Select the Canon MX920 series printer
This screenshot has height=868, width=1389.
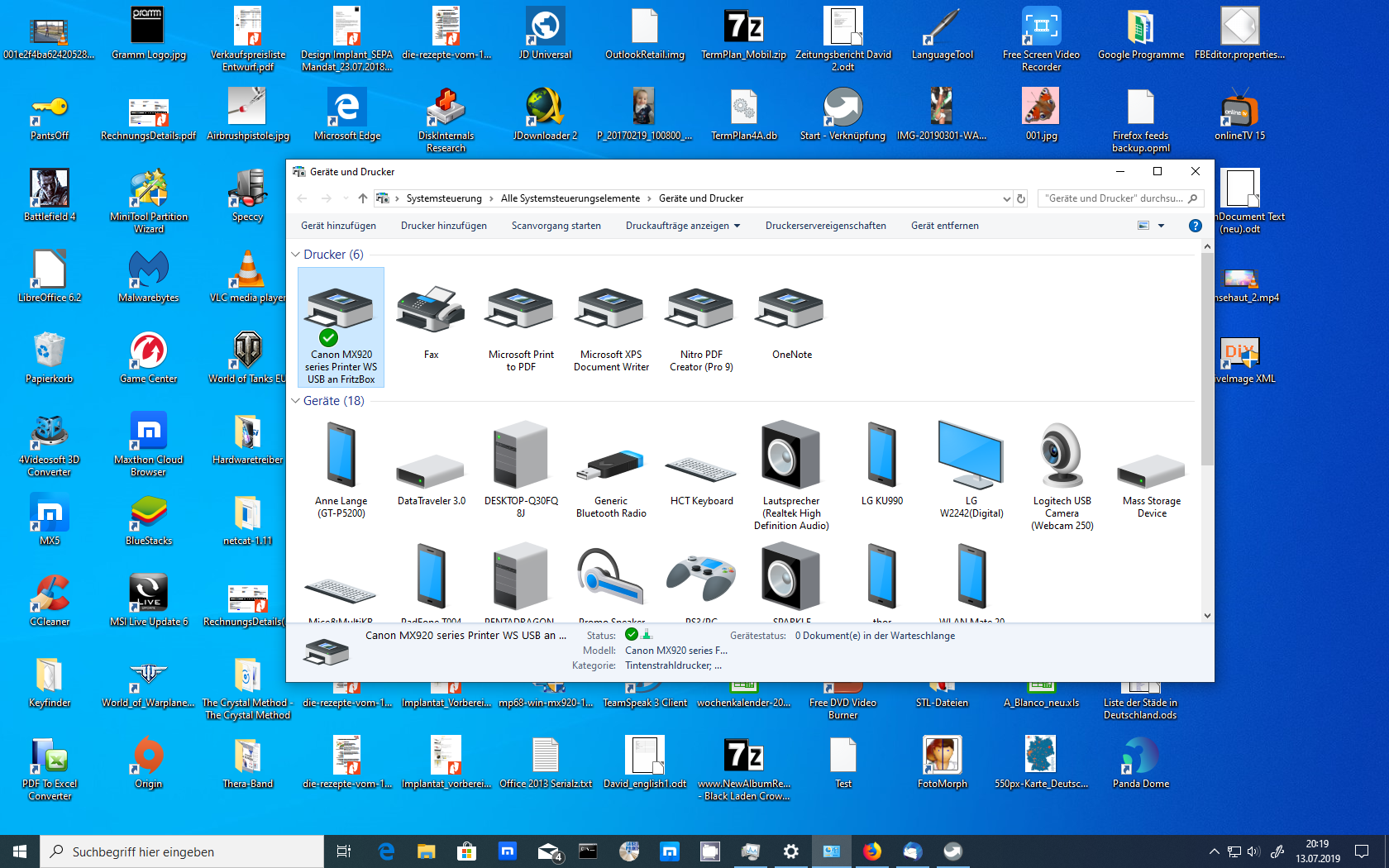(341, 327)
